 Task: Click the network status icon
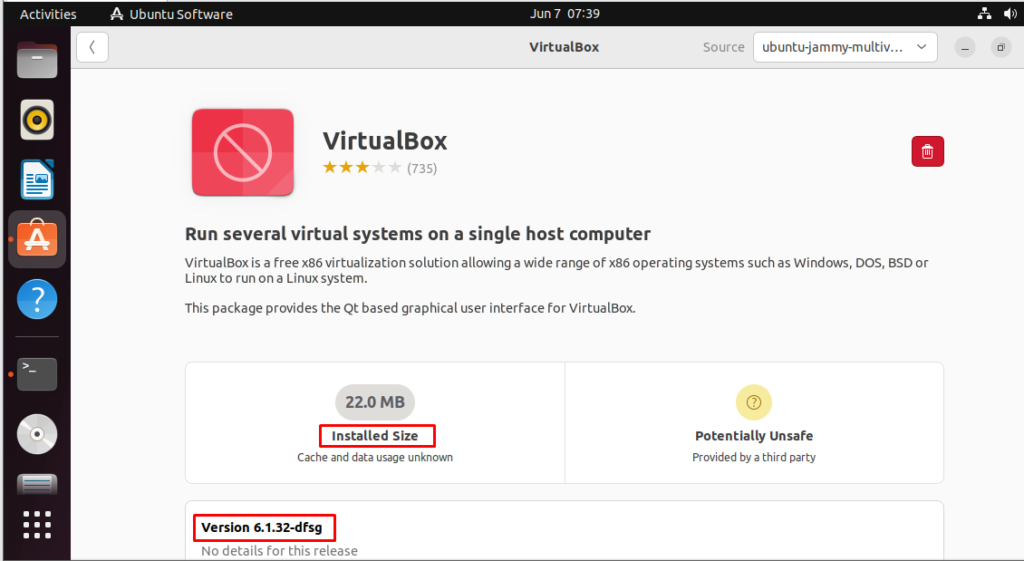(984, 13)
